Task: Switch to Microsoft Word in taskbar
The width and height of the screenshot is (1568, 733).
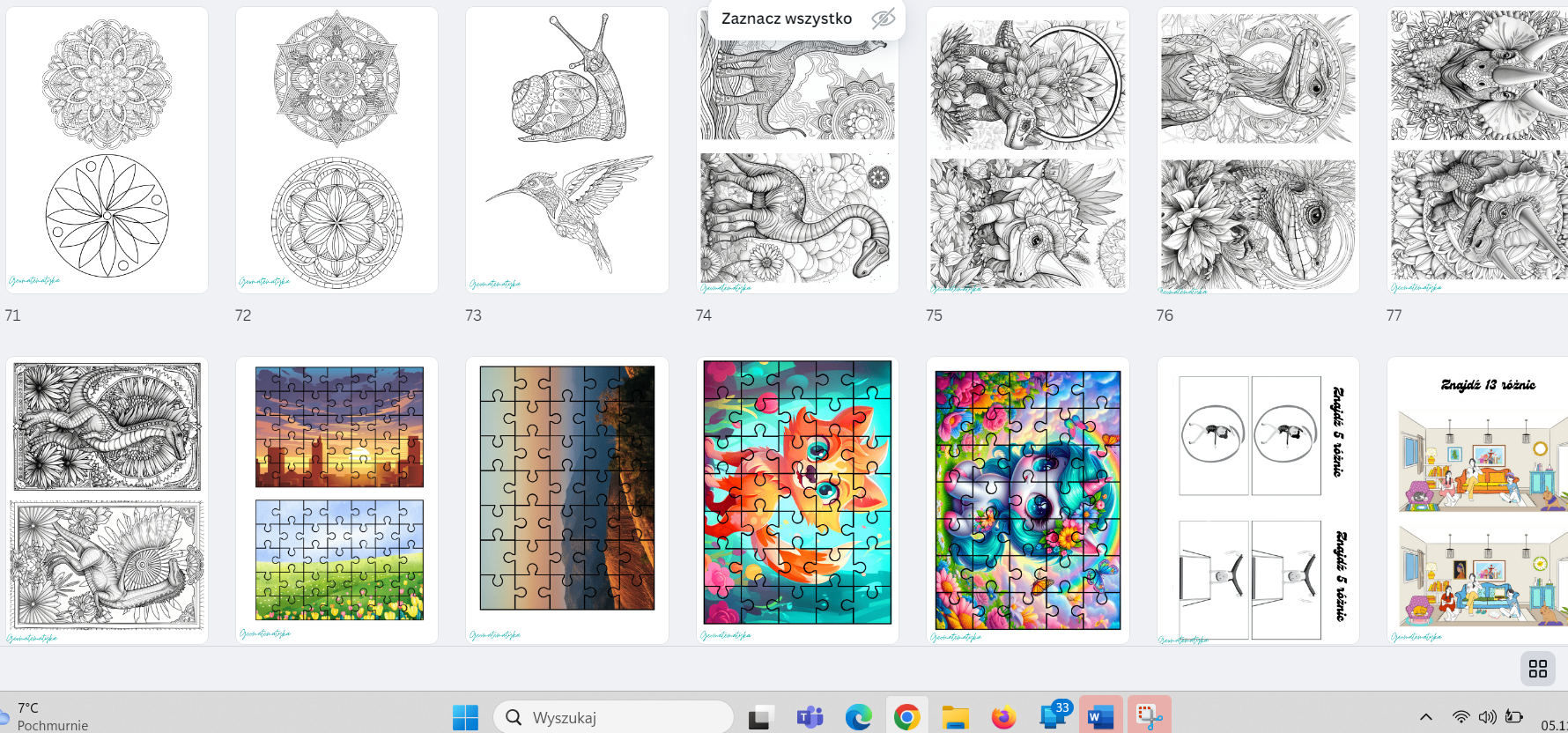Action: click(x=1099, y=717)
